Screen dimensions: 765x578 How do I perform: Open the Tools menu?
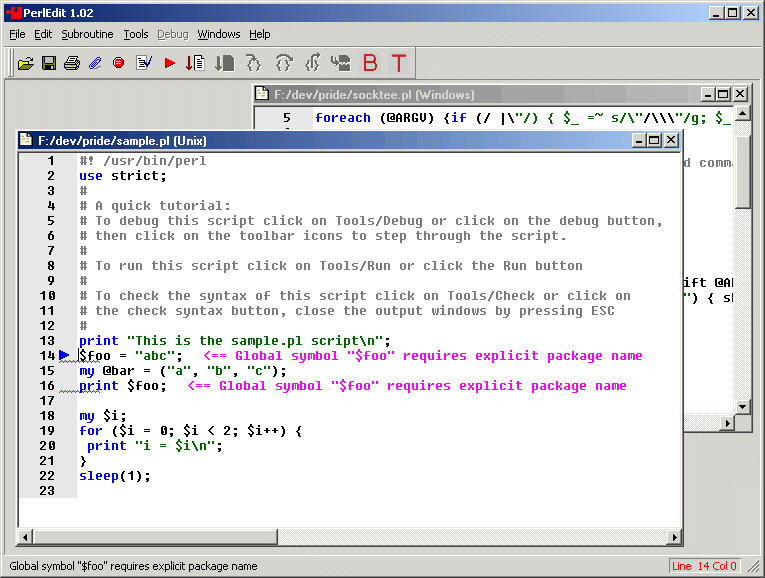tap(136, 34)
